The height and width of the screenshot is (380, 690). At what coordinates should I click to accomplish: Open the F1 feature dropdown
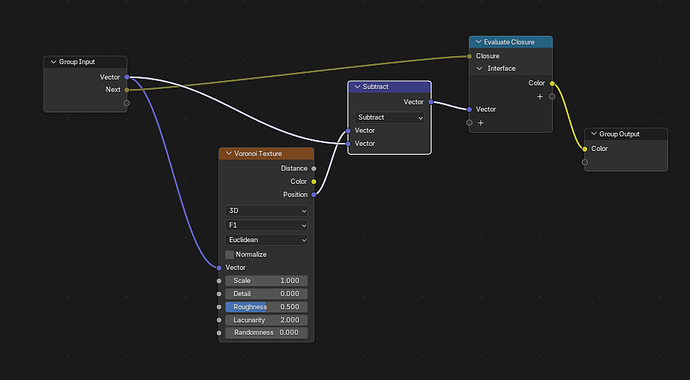point(266,225)
